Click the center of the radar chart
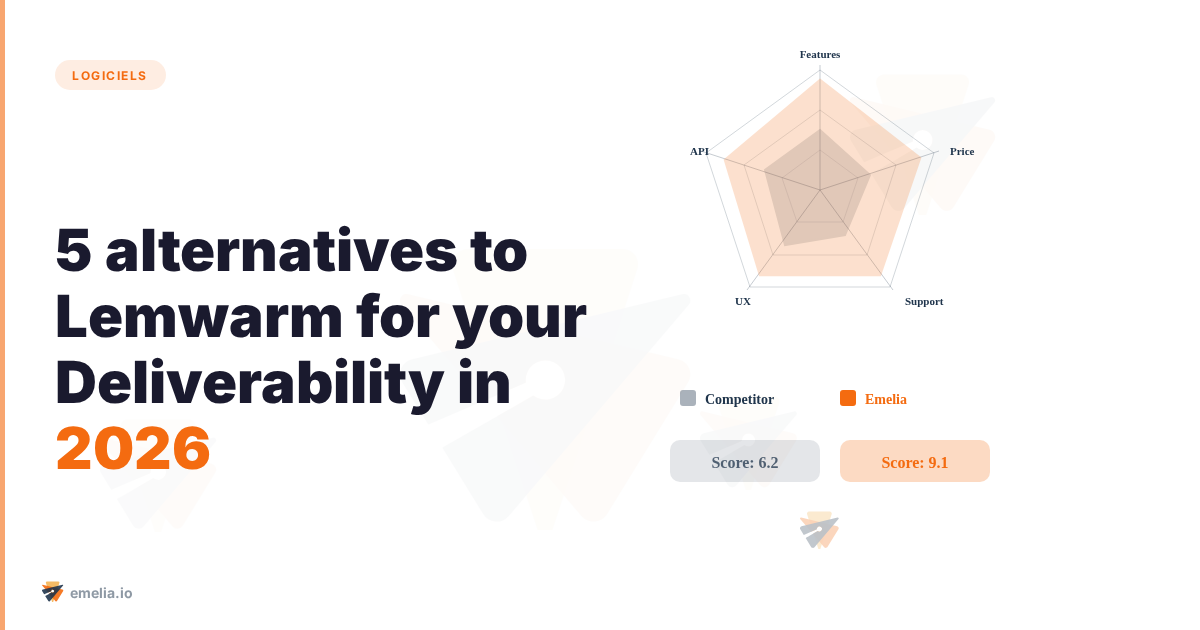1200x630 pixels. pos(820,189)
